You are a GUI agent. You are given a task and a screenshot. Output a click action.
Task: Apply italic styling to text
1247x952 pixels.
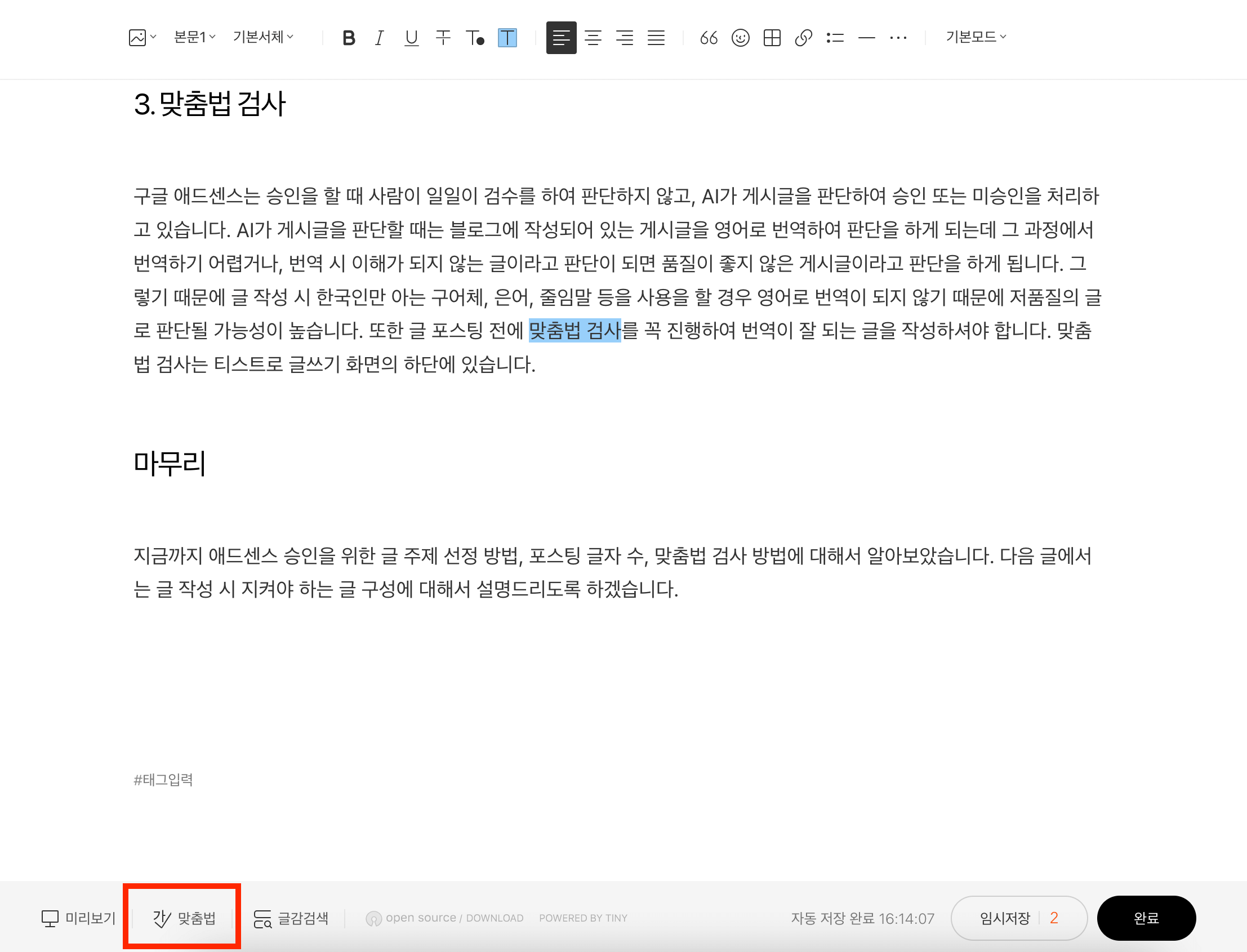pyautogui.click(x=380, y=37)
